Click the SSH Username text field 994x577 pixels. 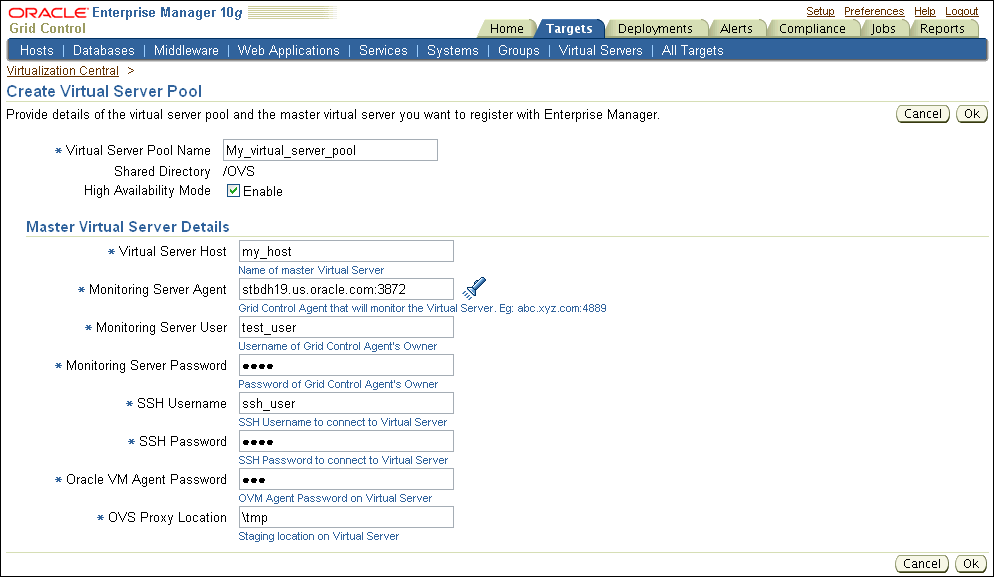(x=345, y=403)
